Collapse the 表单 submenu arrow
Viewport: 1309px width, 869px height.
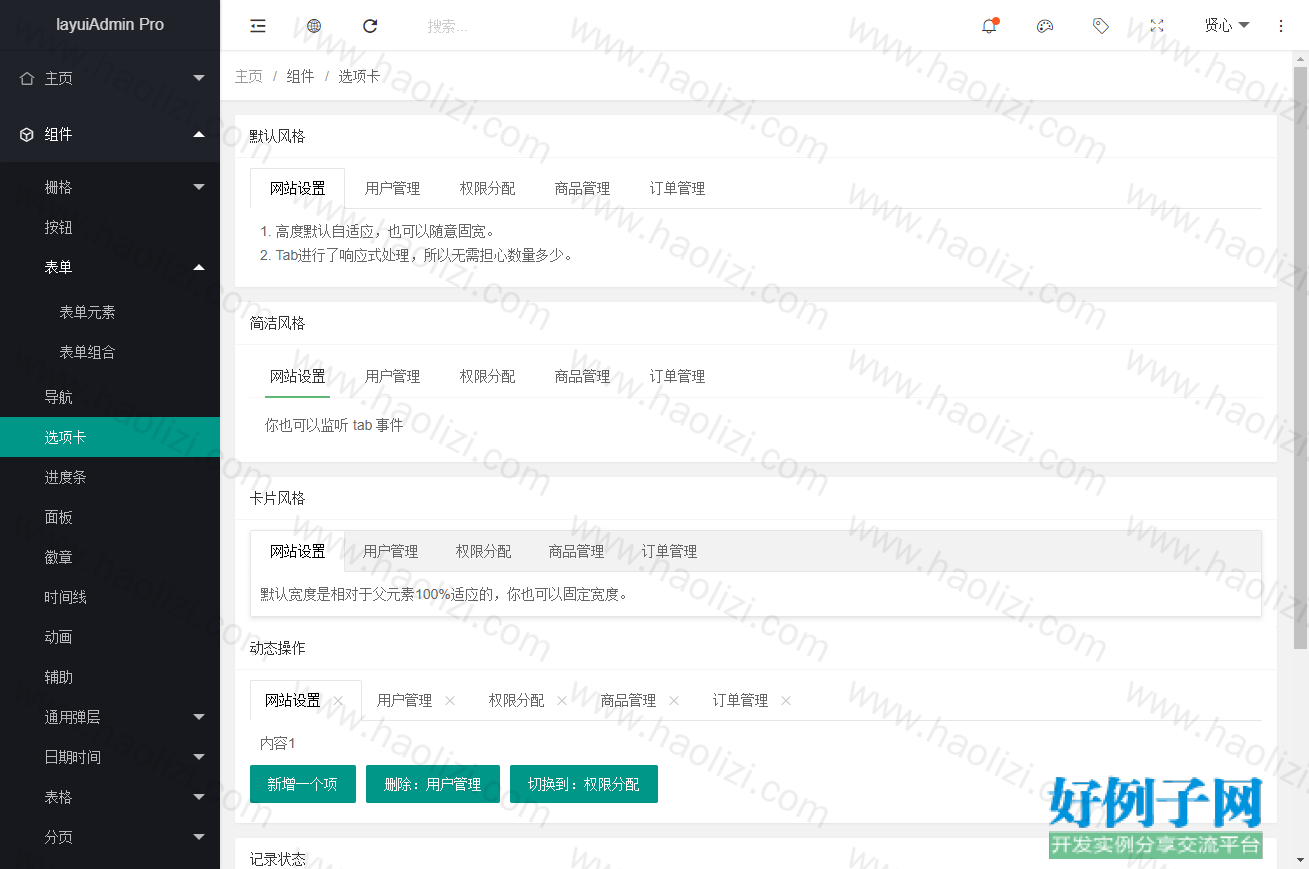point(199,267)
